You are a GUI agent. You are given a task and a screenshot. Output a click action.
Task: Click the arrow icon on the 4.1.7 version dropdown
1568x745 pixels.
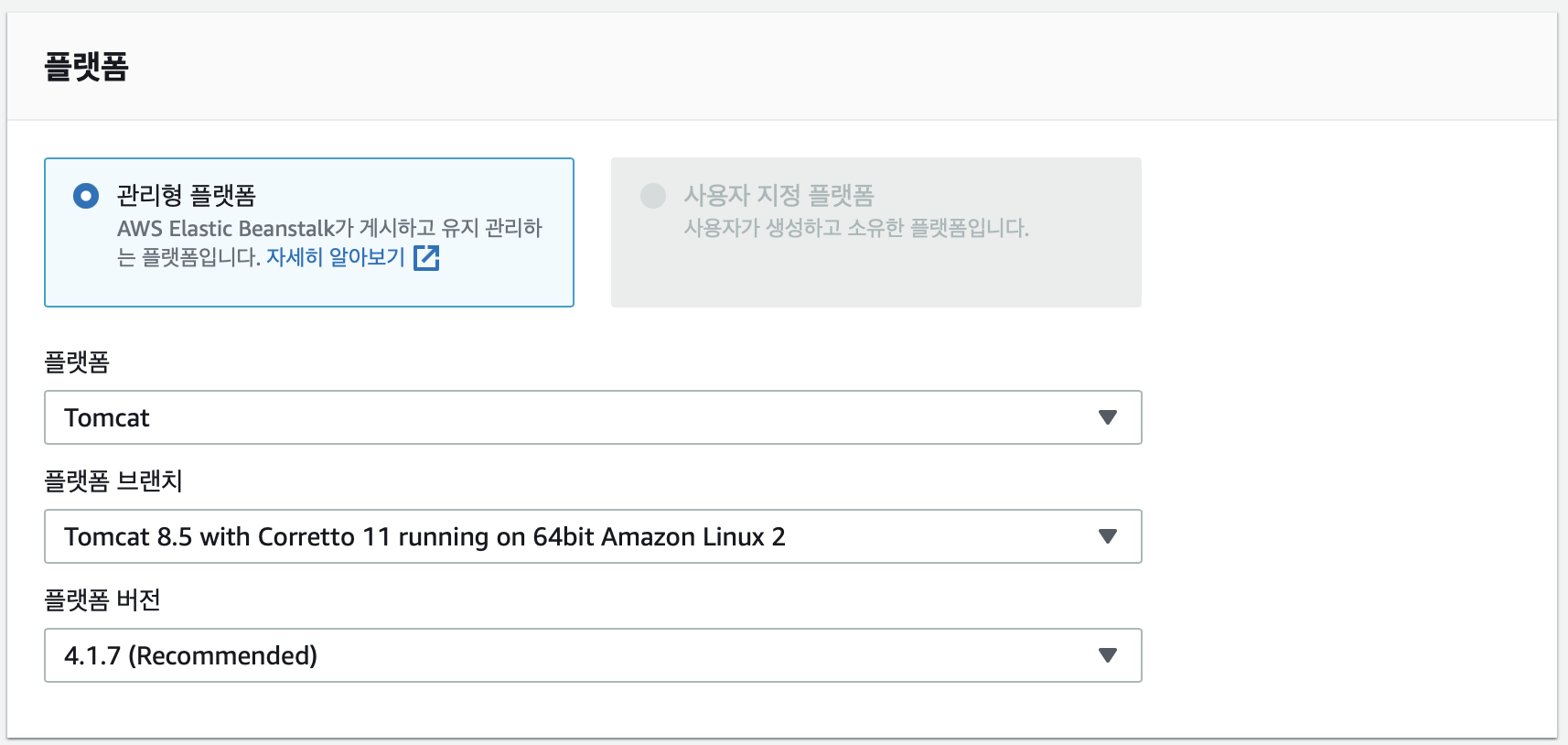pos(1107,655)
